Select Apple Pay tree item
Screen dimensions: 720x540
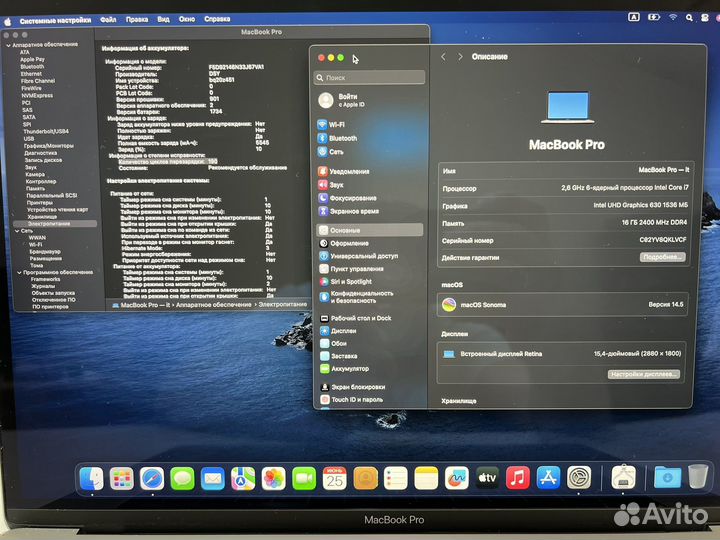tap(32, 59)
